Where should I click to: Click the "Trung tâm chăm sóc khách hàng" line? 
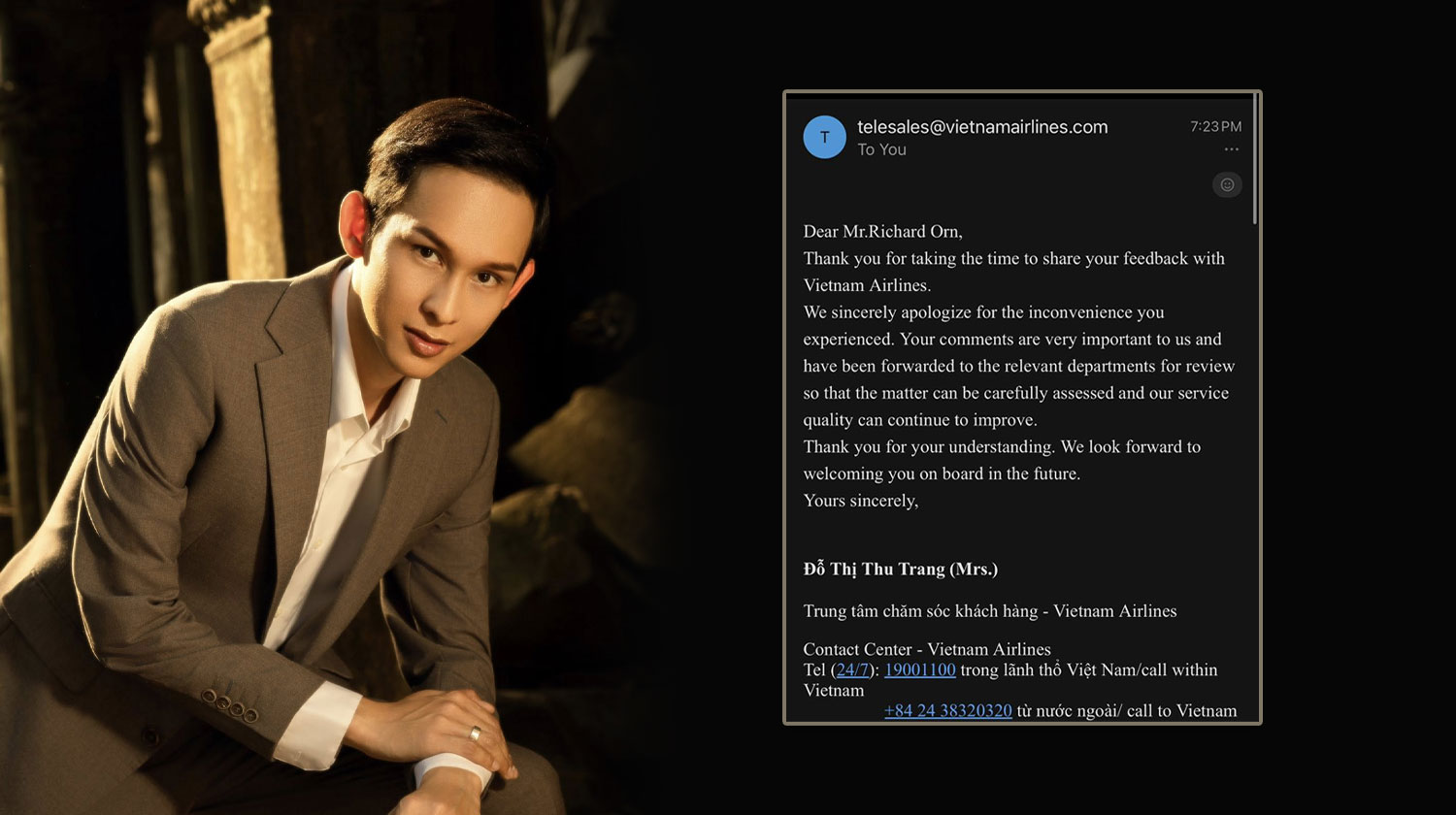tap(989, 610)
